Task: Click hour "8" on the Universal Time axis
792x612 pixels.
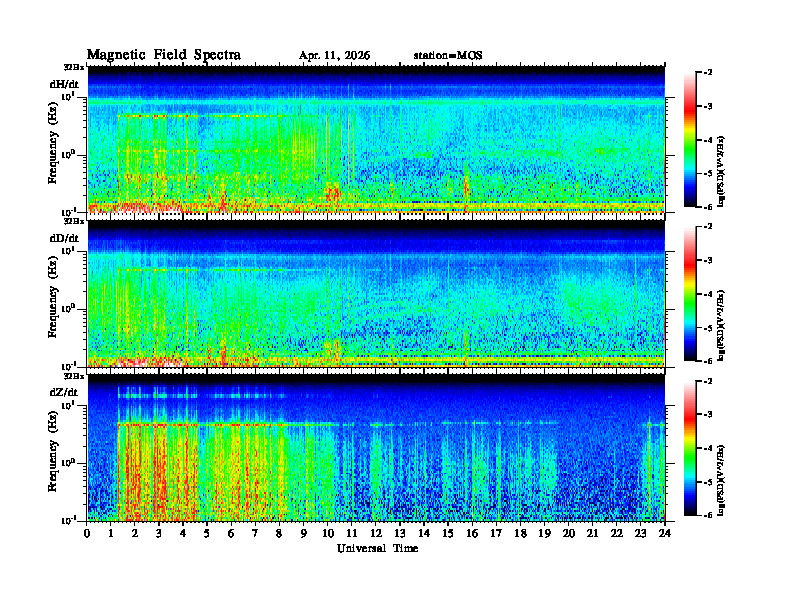Action: (279, 534)
